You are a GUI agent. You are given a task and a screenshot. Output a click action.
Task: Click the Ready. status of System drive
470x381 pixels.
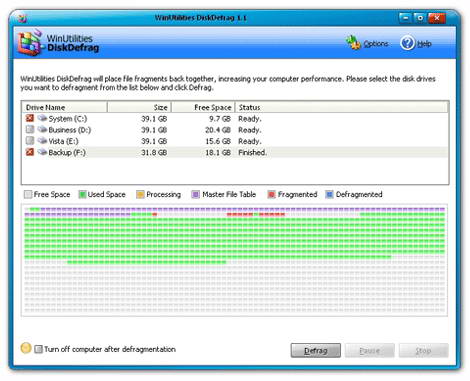[x=250, y=119]
